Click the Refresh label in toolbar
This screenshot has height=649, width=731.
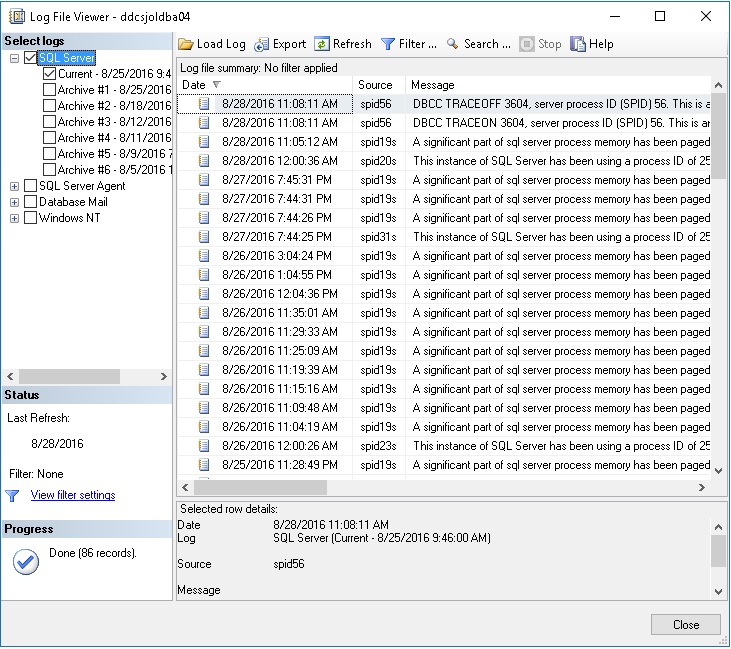pyautogui.click(x=352, y=44)
